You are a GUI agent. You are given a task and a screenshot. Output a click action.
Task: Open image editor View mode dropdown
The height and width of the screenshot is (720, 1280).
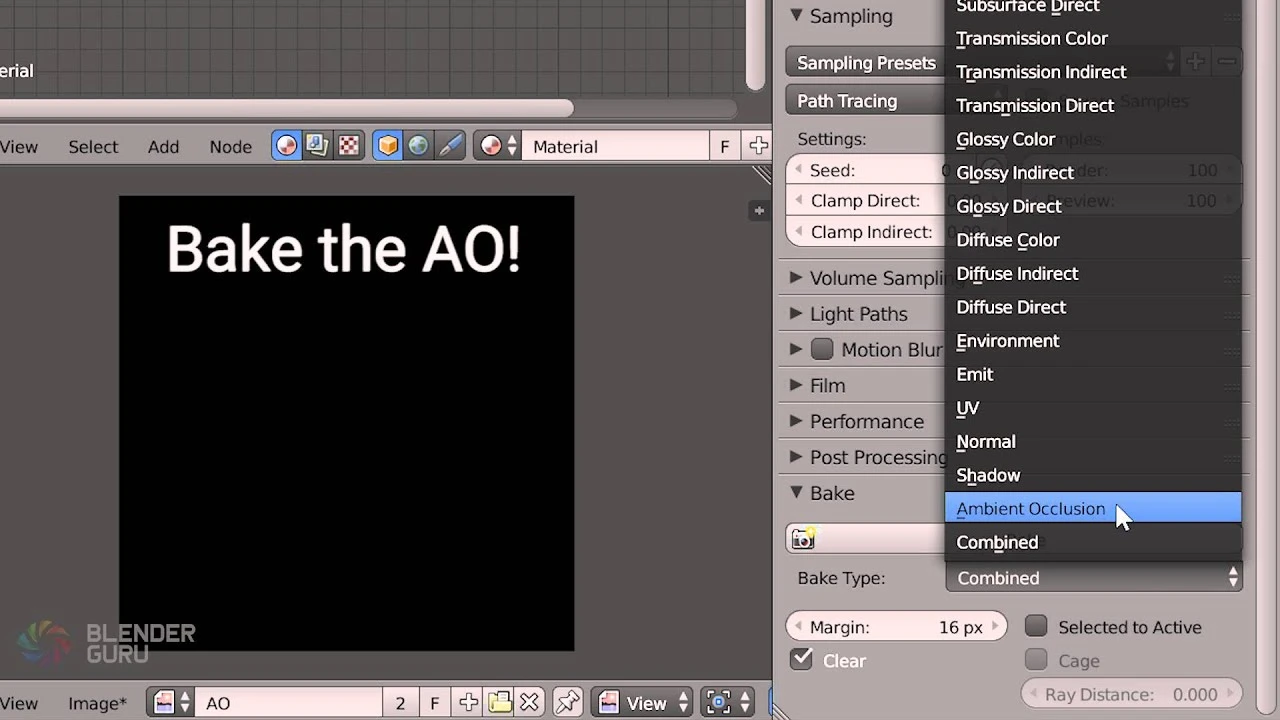pyautogui.click(x=643, y=703)
